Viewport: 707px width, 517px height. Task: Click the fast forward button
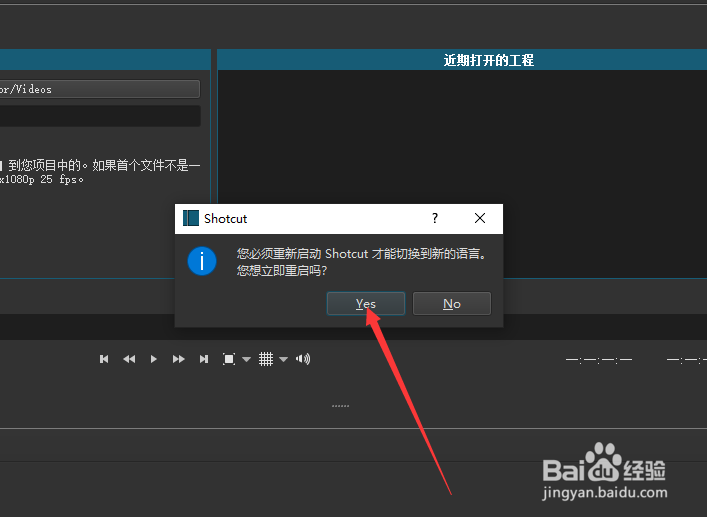[x=179, y=359]
